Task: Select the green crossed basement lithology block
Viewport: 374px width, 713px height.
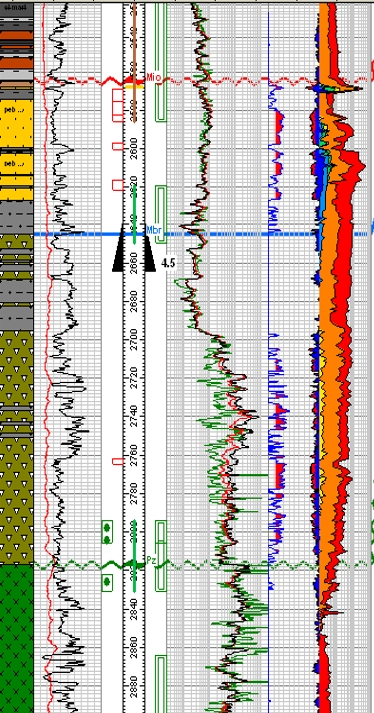Action: point(16,638)
